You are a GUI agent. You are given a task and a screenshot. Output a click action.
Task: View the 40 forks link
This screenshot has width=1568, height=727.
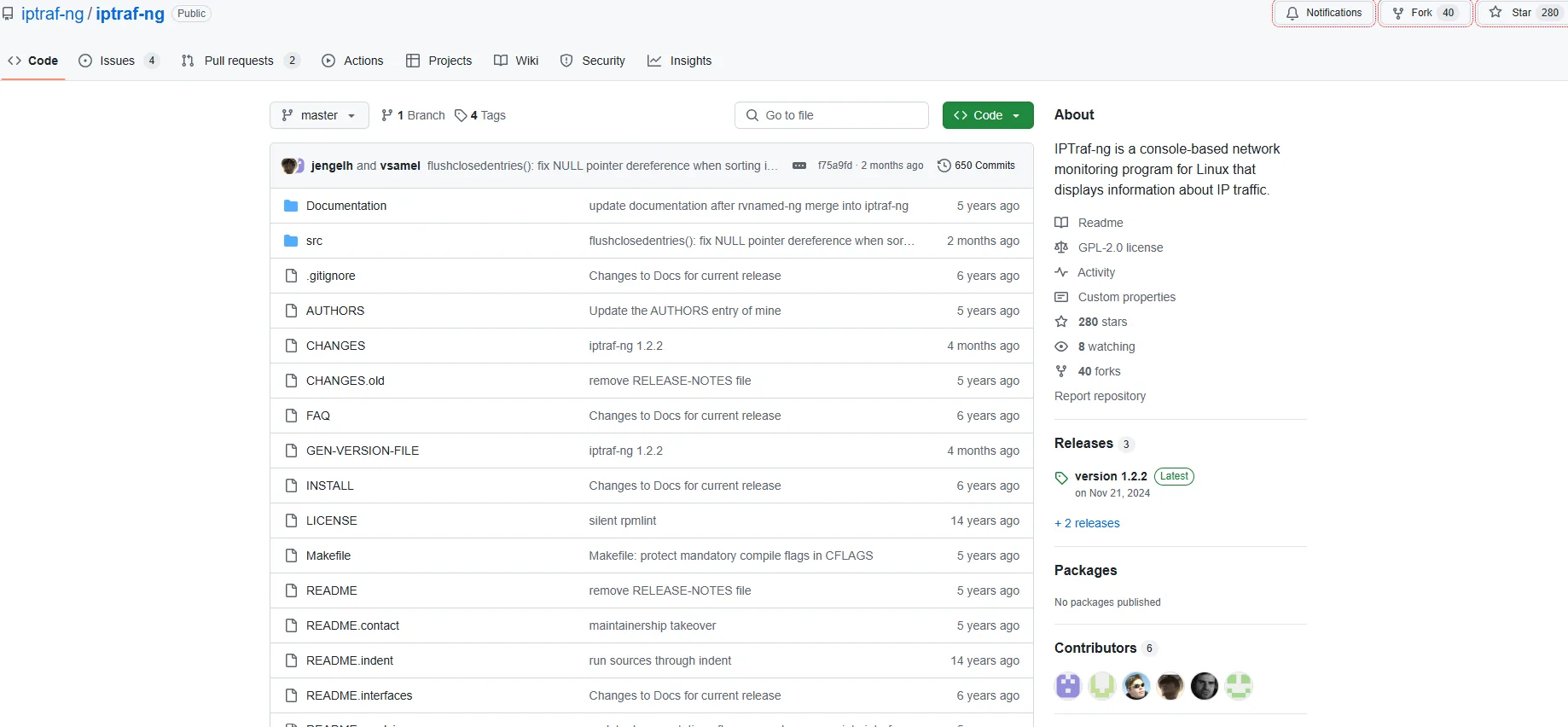click(x=1100, y=371)
